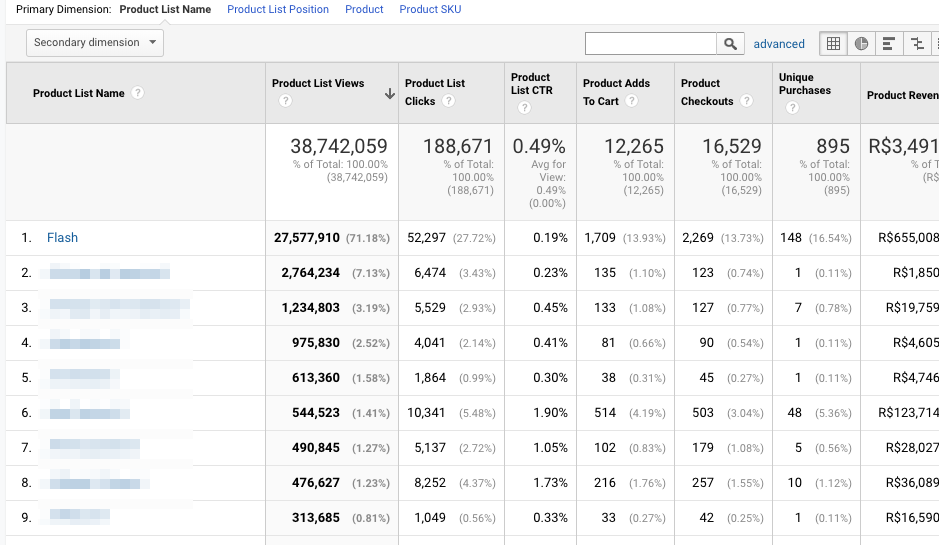Open help next to Product List Name
The width and height of the screenshot is (939, 545).
click(138, 93)
